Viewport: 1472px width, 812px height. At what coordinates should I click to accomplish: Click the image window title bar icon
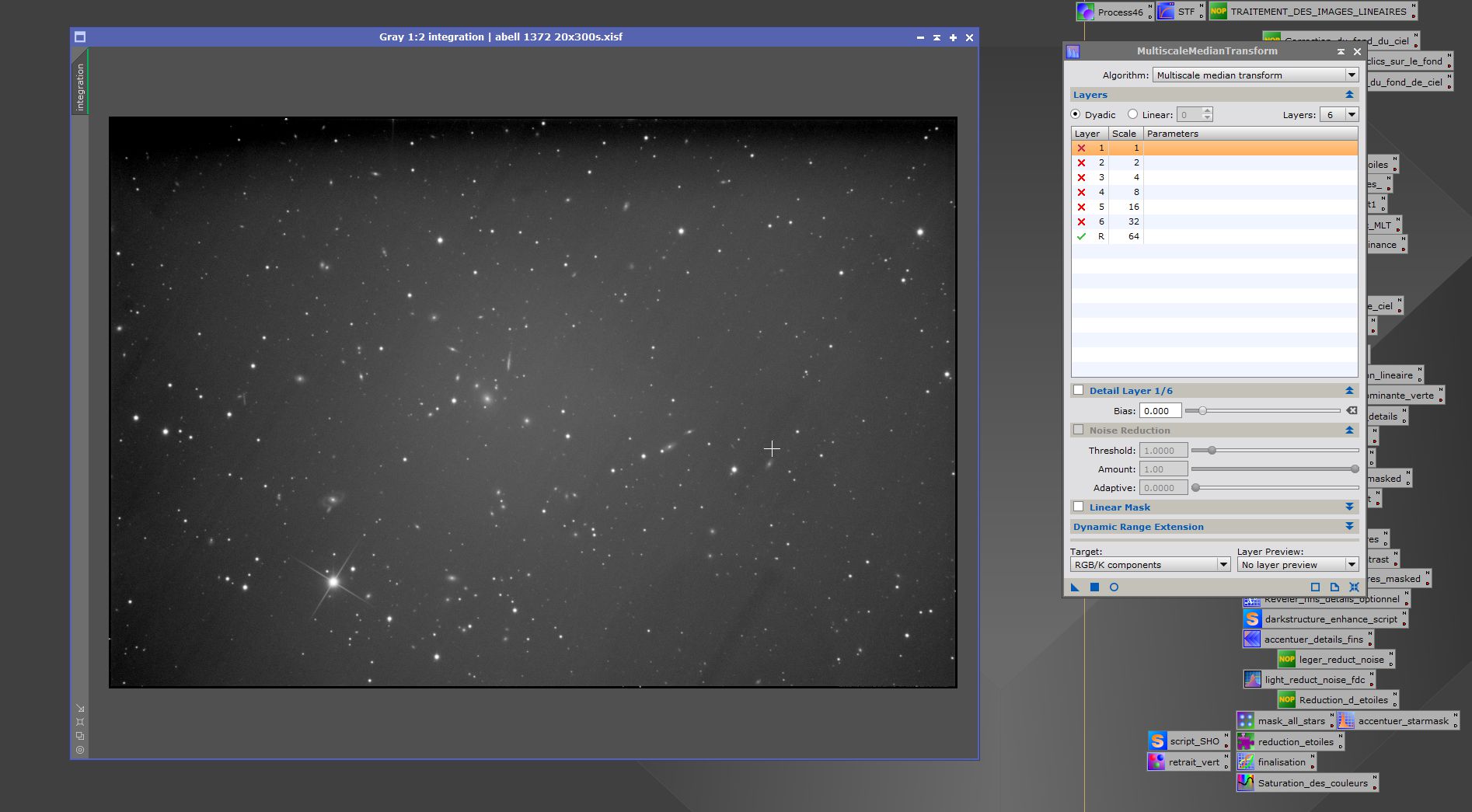pos(79,37)
